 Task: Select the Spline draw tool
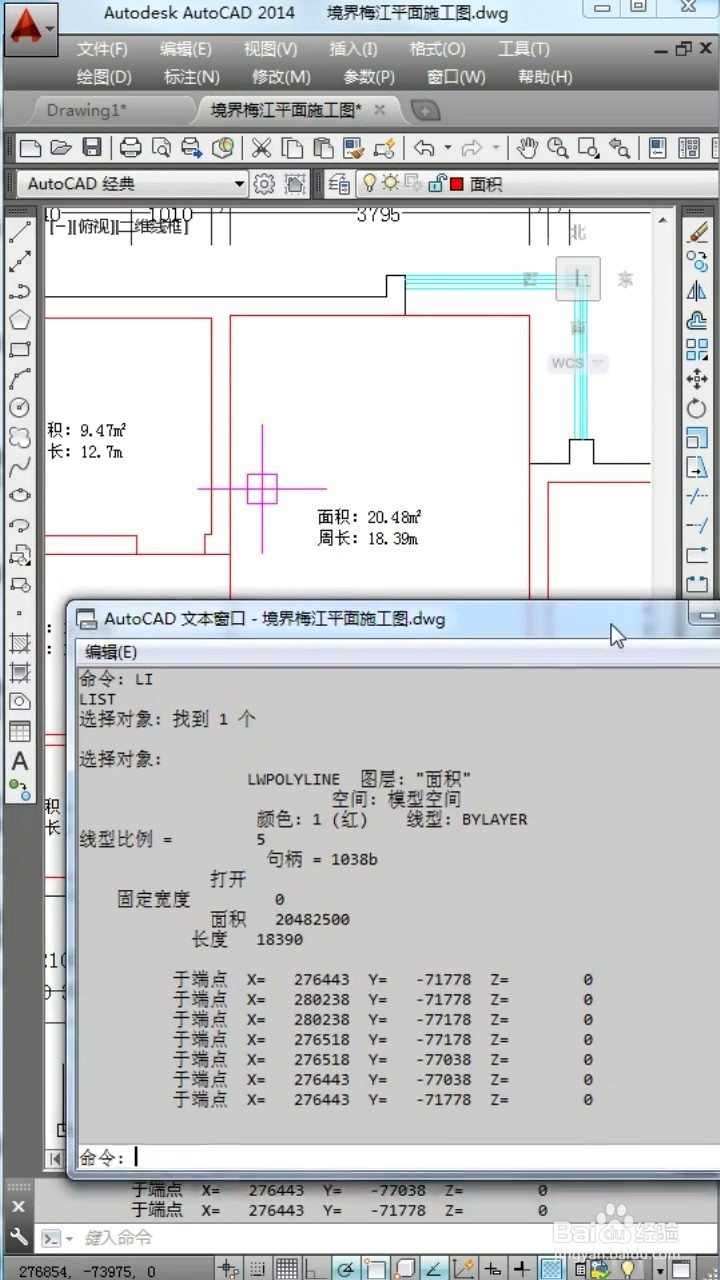pos(19,466)
